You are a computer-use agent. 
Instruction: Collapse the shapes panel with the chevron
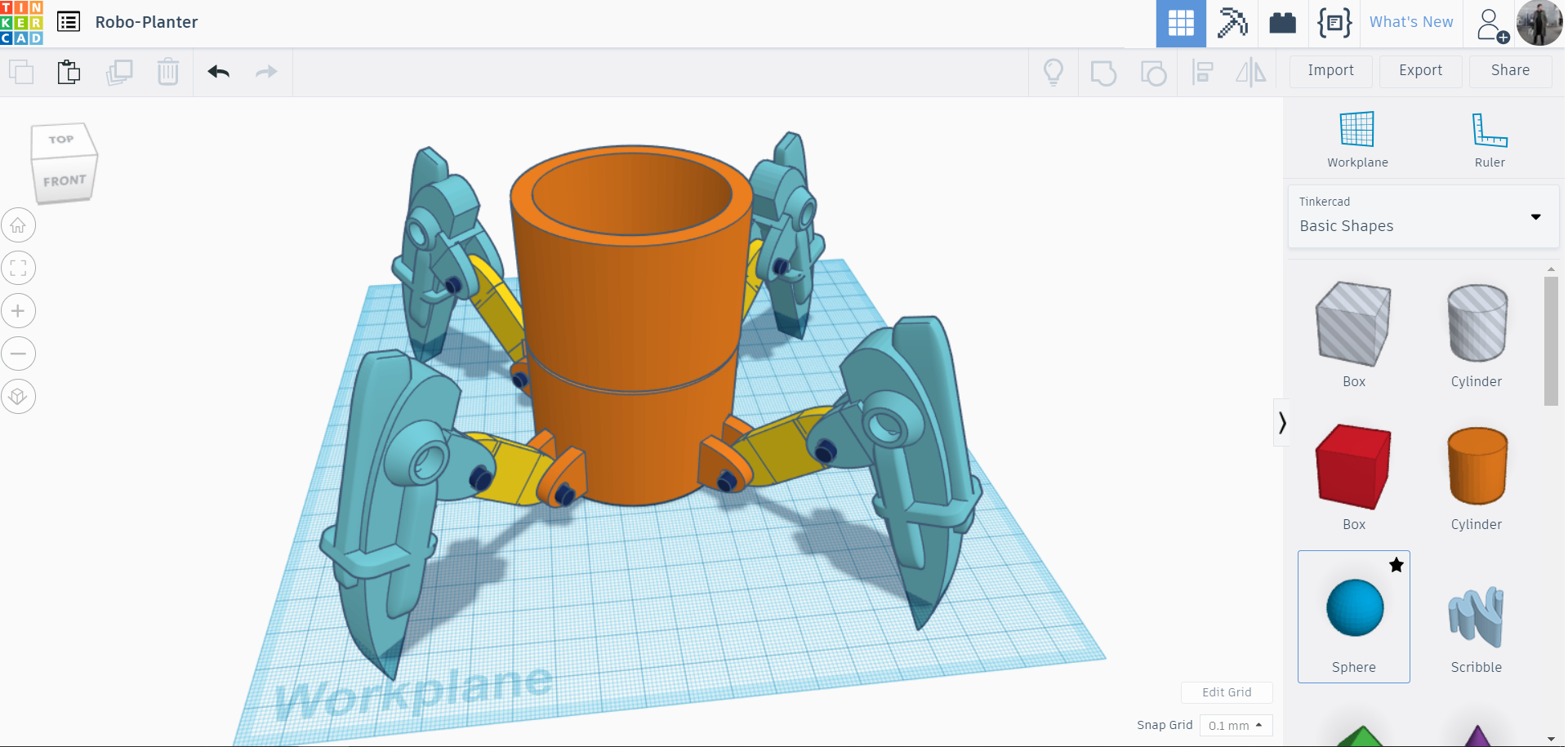tap(1282, 422)
